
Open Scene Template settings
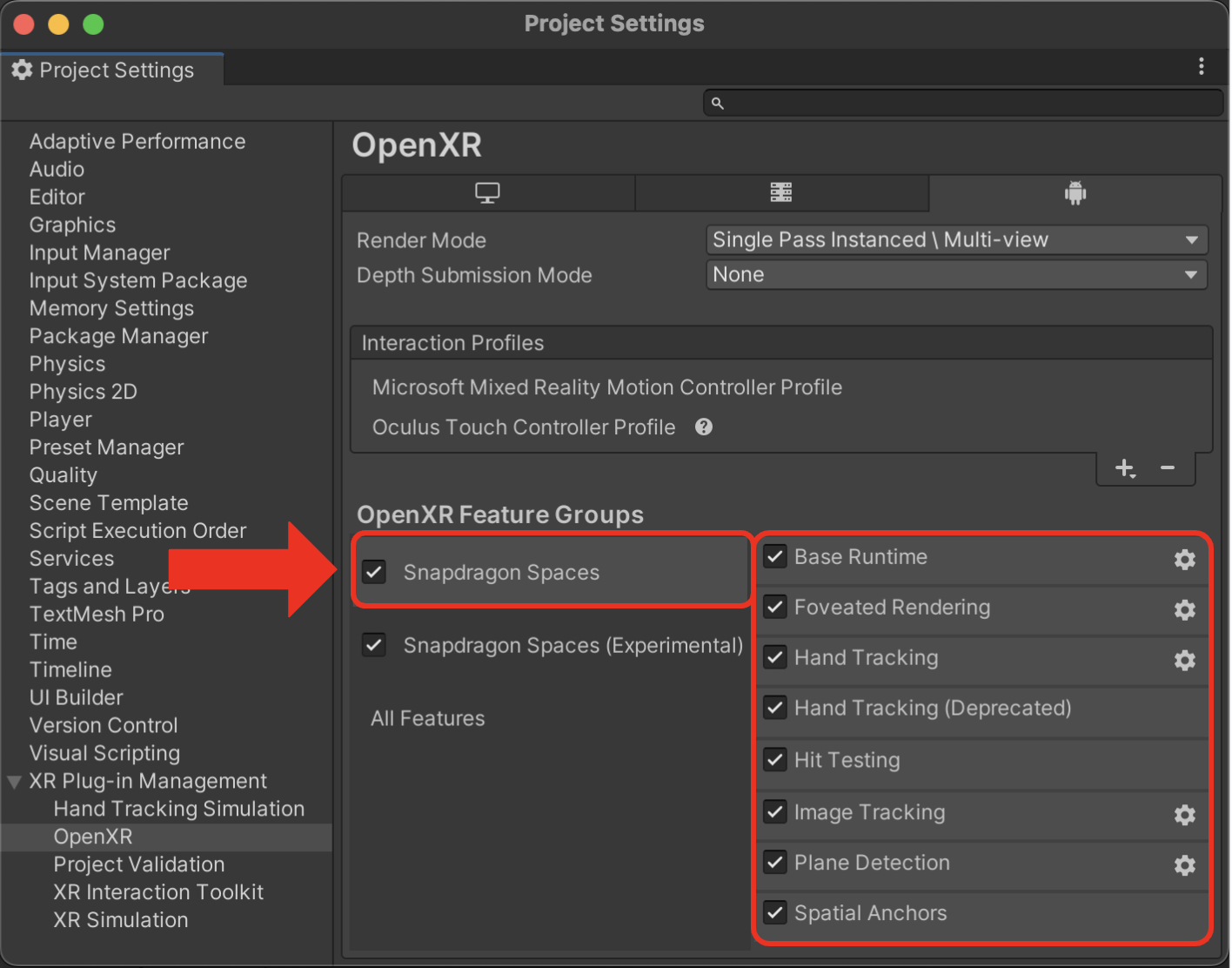click(x=109, y=503)
